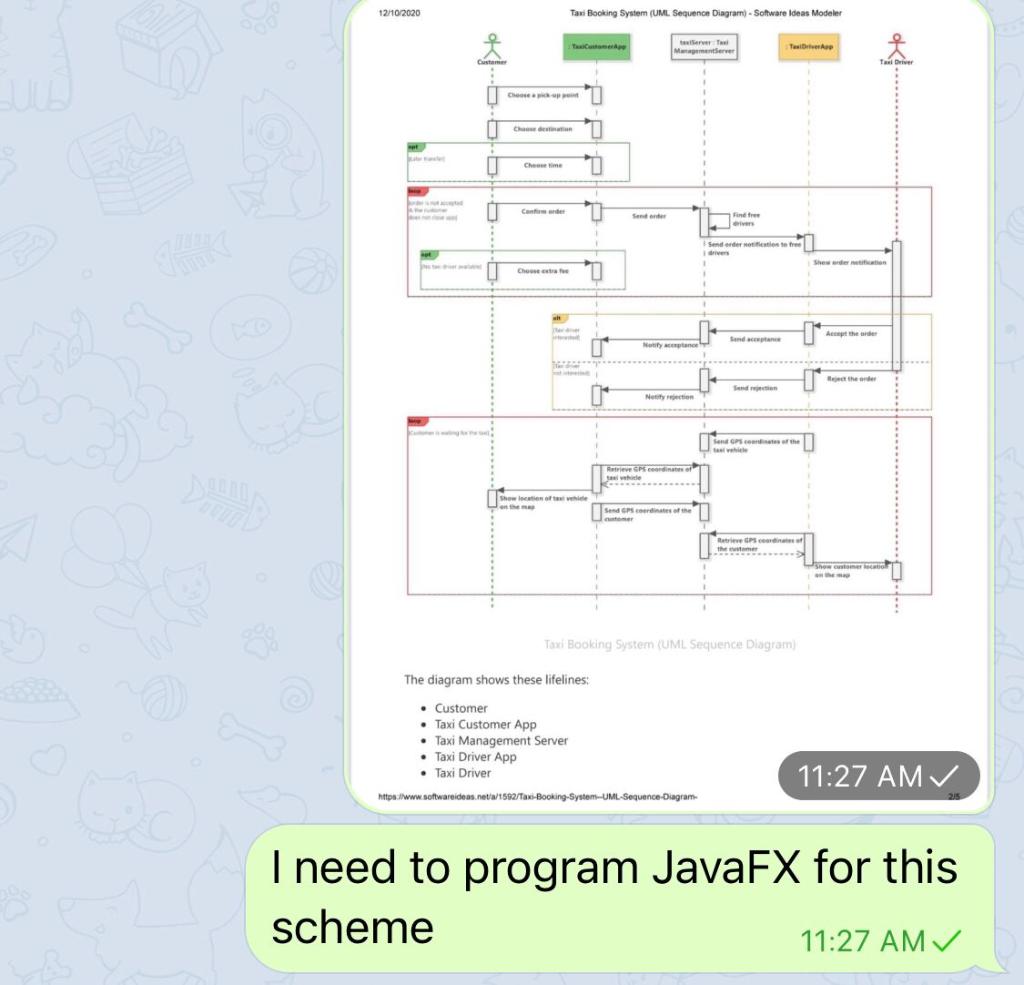The width and height of the screenshot is (1024, 985).
Task: Select the Confirm order message arrow
Action: pyautogui.click(x=543, y=211)
